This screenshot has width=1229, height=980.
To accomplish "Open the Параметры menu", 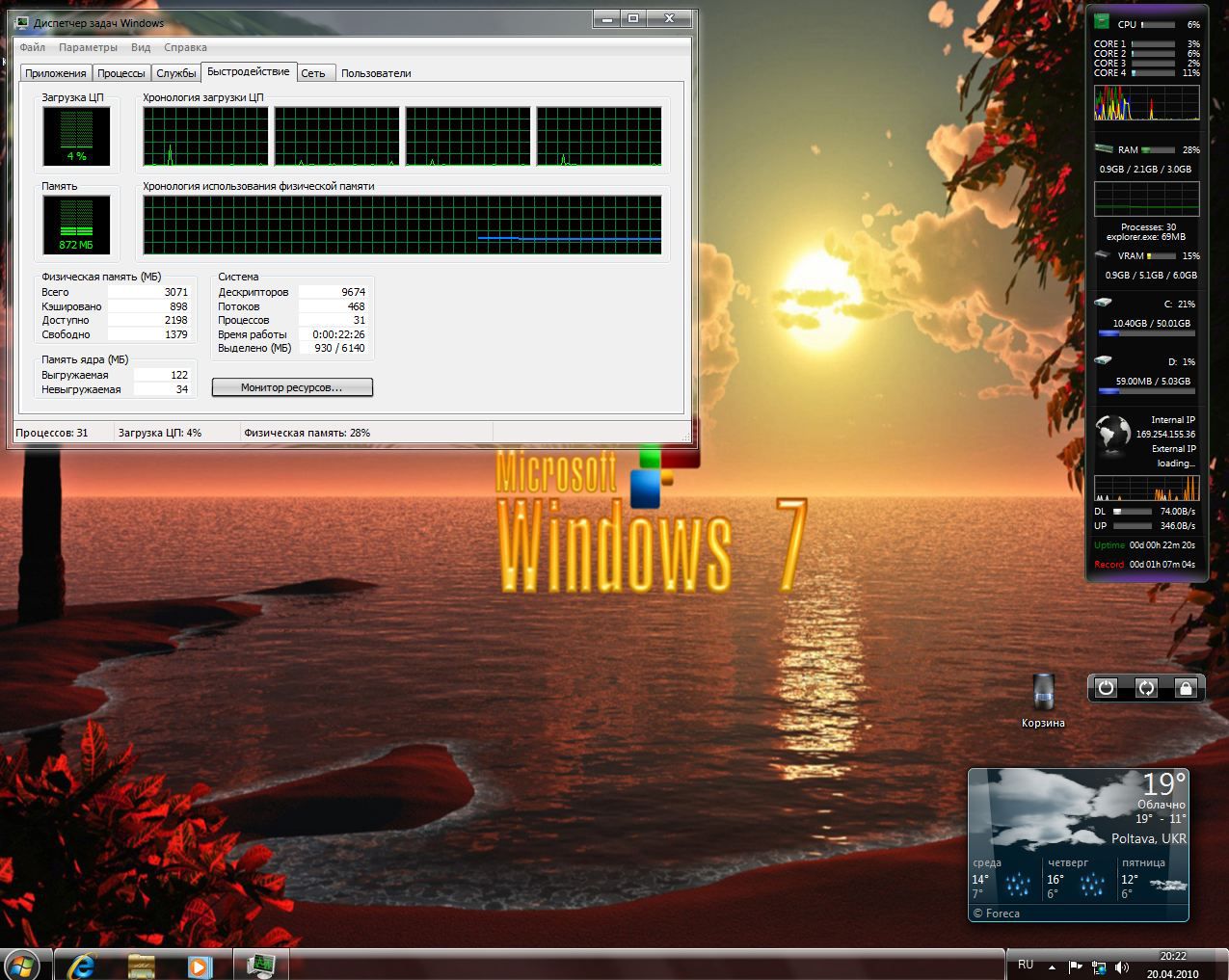I will pos(88,47).
